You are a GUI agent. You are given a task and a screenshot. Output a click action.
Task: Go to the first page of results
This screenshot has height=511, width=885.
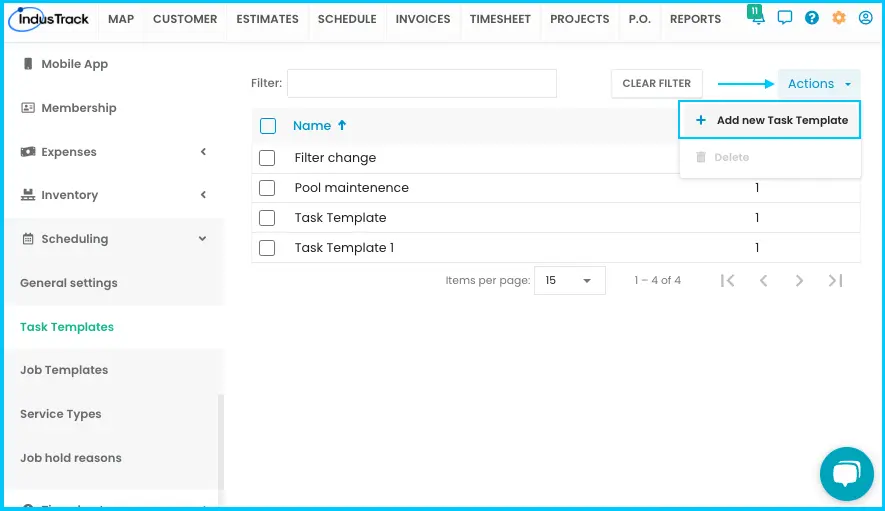tap(728, 281)
